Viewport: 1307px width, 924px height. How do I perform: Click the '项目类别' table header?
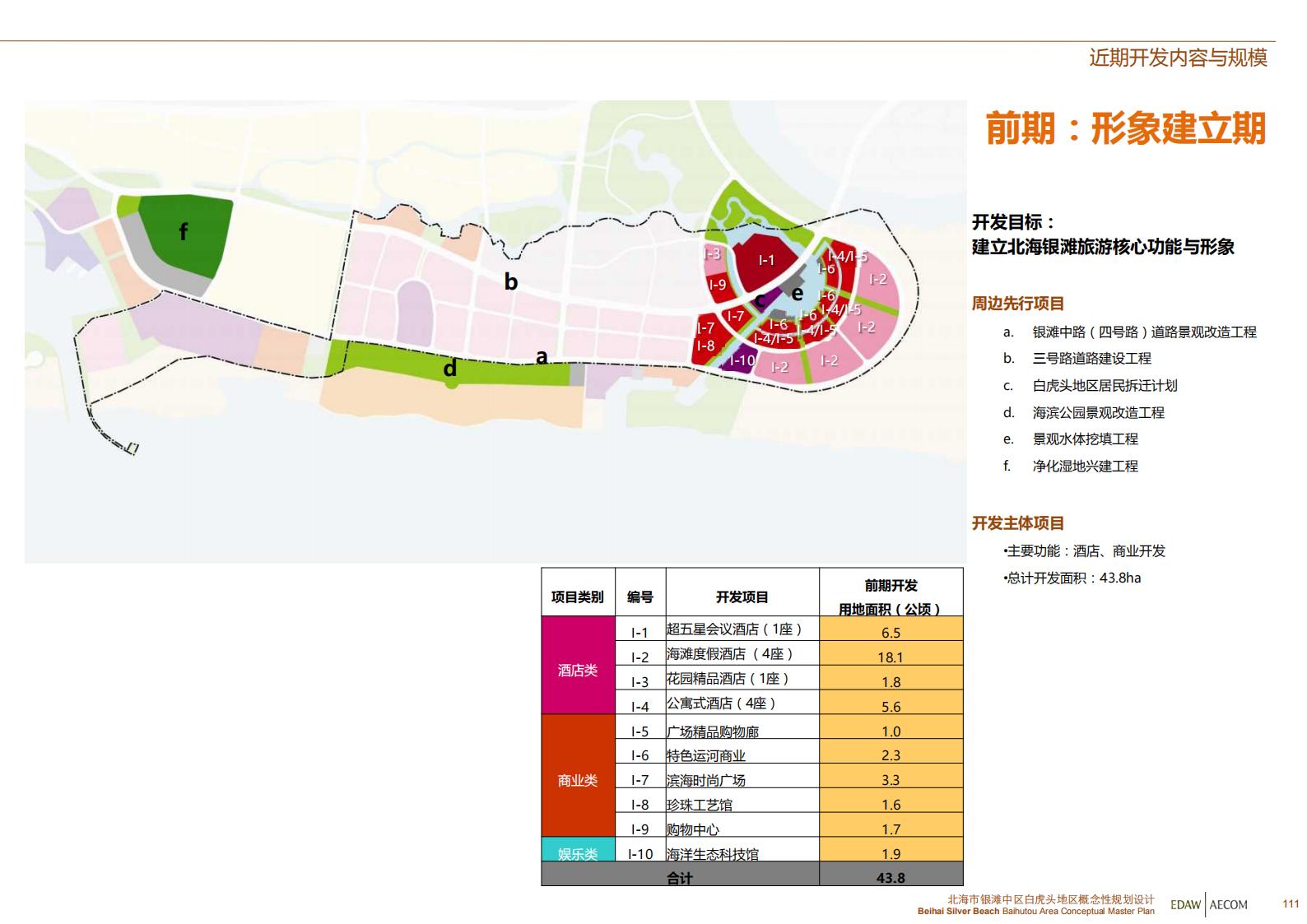pos(578,592)
